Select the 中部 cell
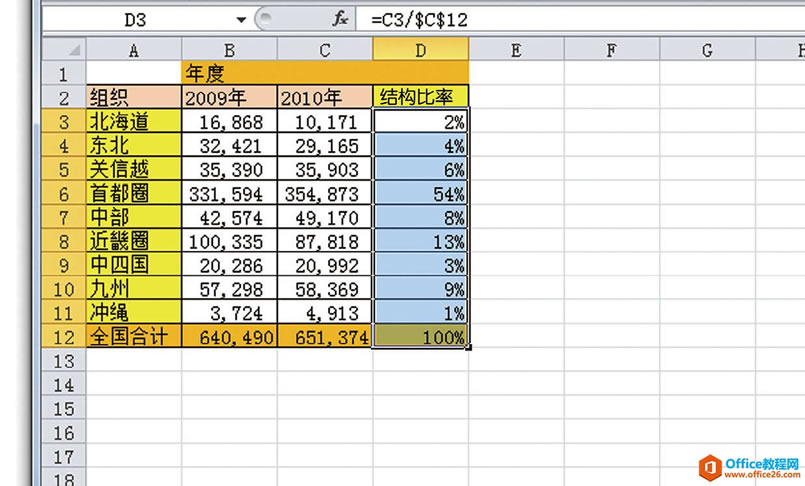Image resolution: width=805 pixels, height=486 pixels. tap(133, 217)
